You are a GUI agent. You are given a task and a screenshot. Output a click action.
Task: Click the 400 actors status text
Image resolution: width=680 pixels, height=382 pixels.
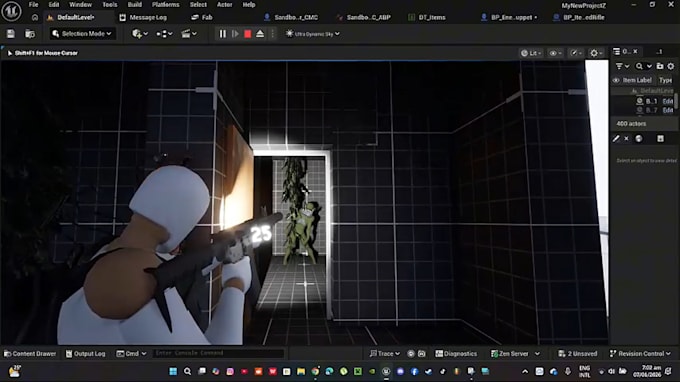pyautogui.click(x=631, y=124)
